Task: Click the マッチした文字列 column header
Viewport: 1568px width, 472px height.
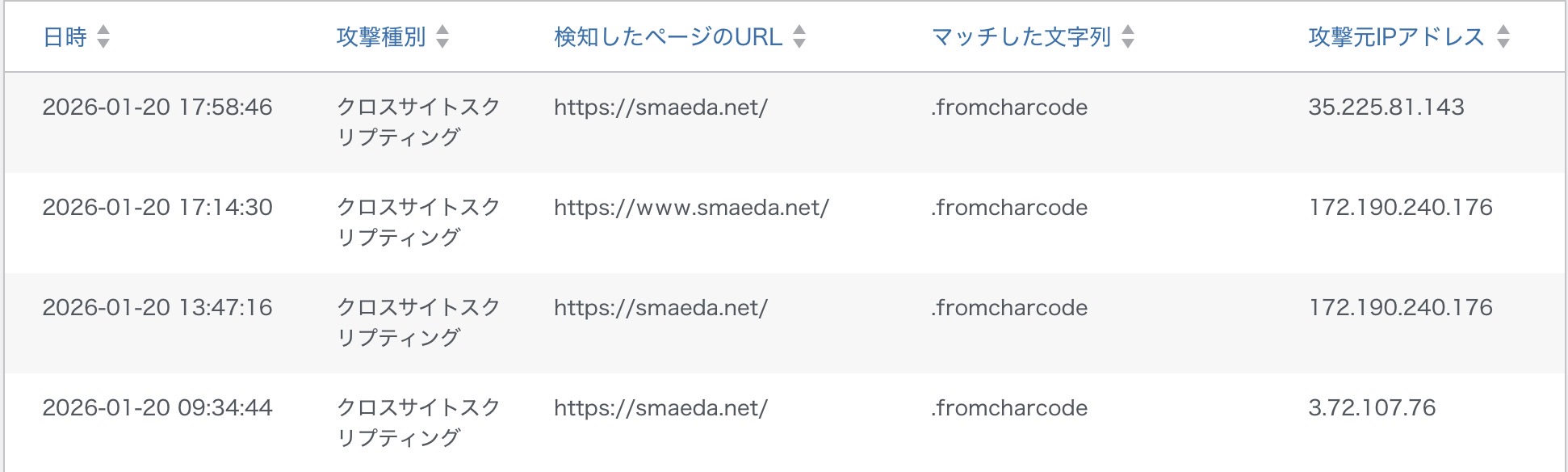Action: coord(1021,37)
